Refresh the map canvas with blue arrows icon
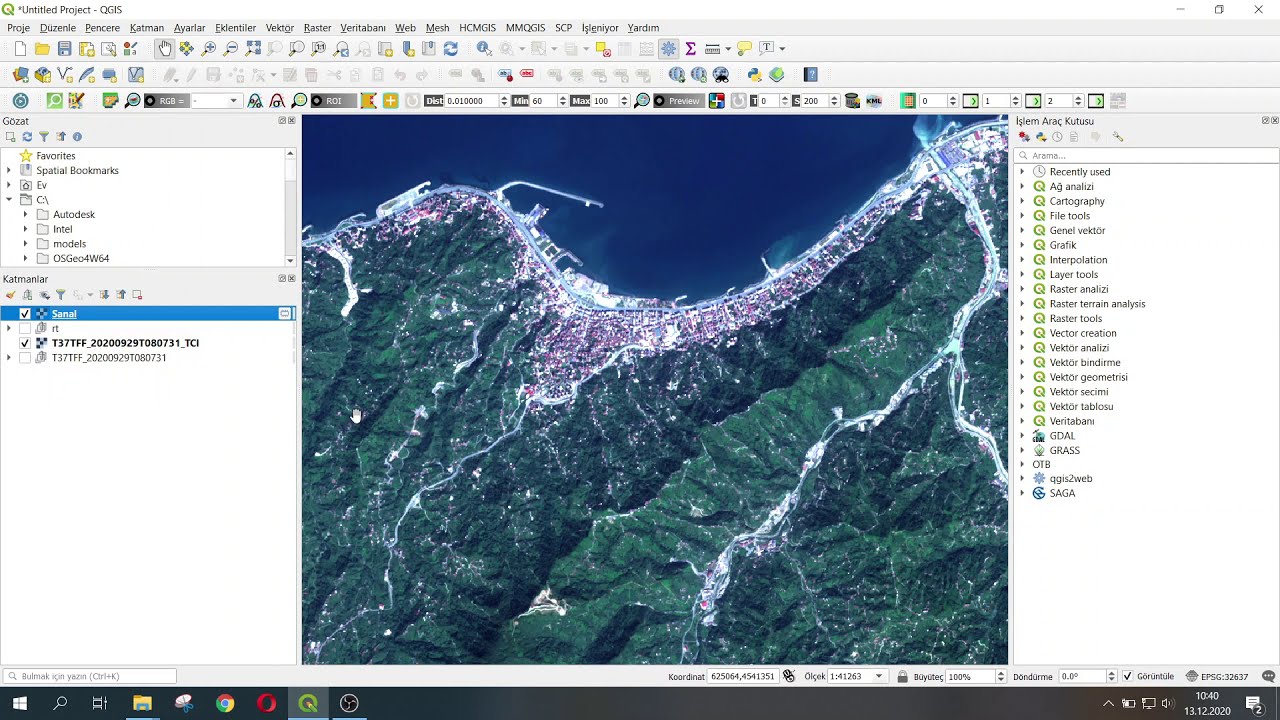This screenshot has height=720, width=1280. 450,48
